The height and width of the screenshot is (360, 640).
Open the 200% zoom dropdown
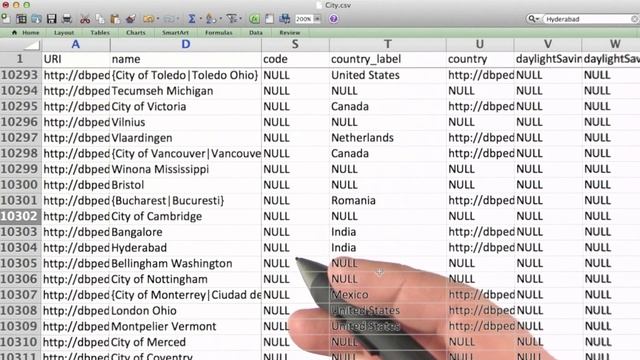317,19
